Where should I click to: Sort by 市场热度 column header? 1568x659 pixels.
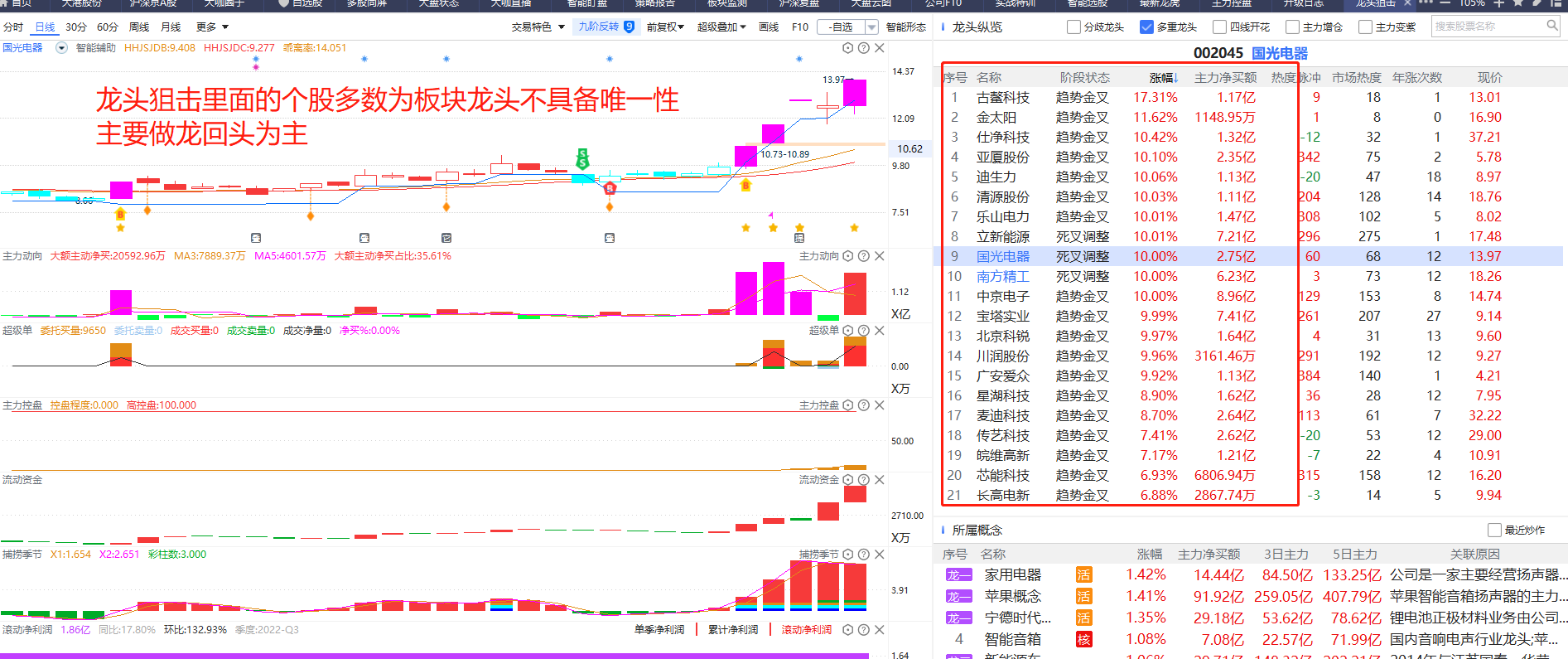click(x=1356, y=78)
